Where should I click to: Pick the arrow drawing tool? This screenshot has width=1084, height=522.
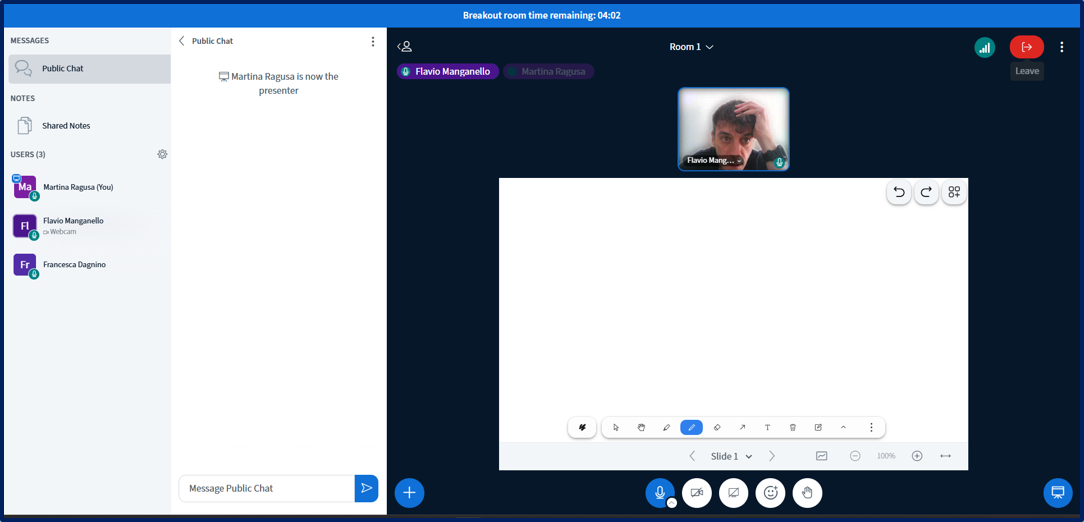pyautogui.click(x=742, y=427)
